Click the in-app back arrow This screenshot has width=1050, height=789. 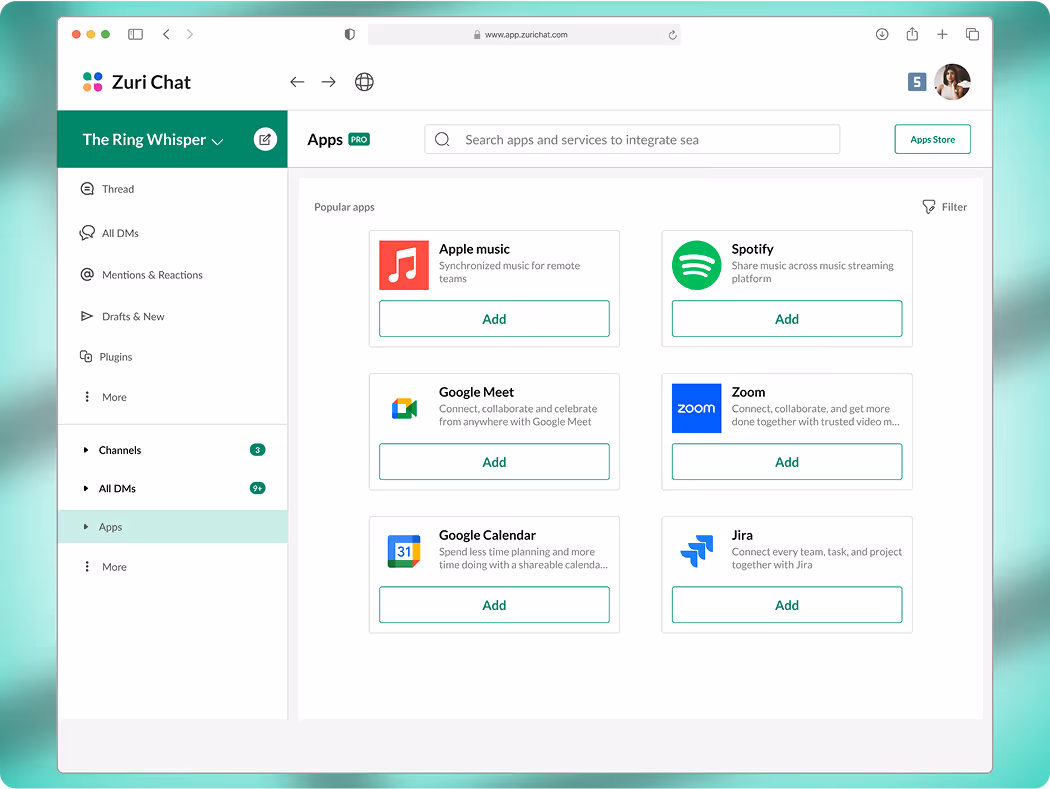pyautogui.click(x=297, y=82)
